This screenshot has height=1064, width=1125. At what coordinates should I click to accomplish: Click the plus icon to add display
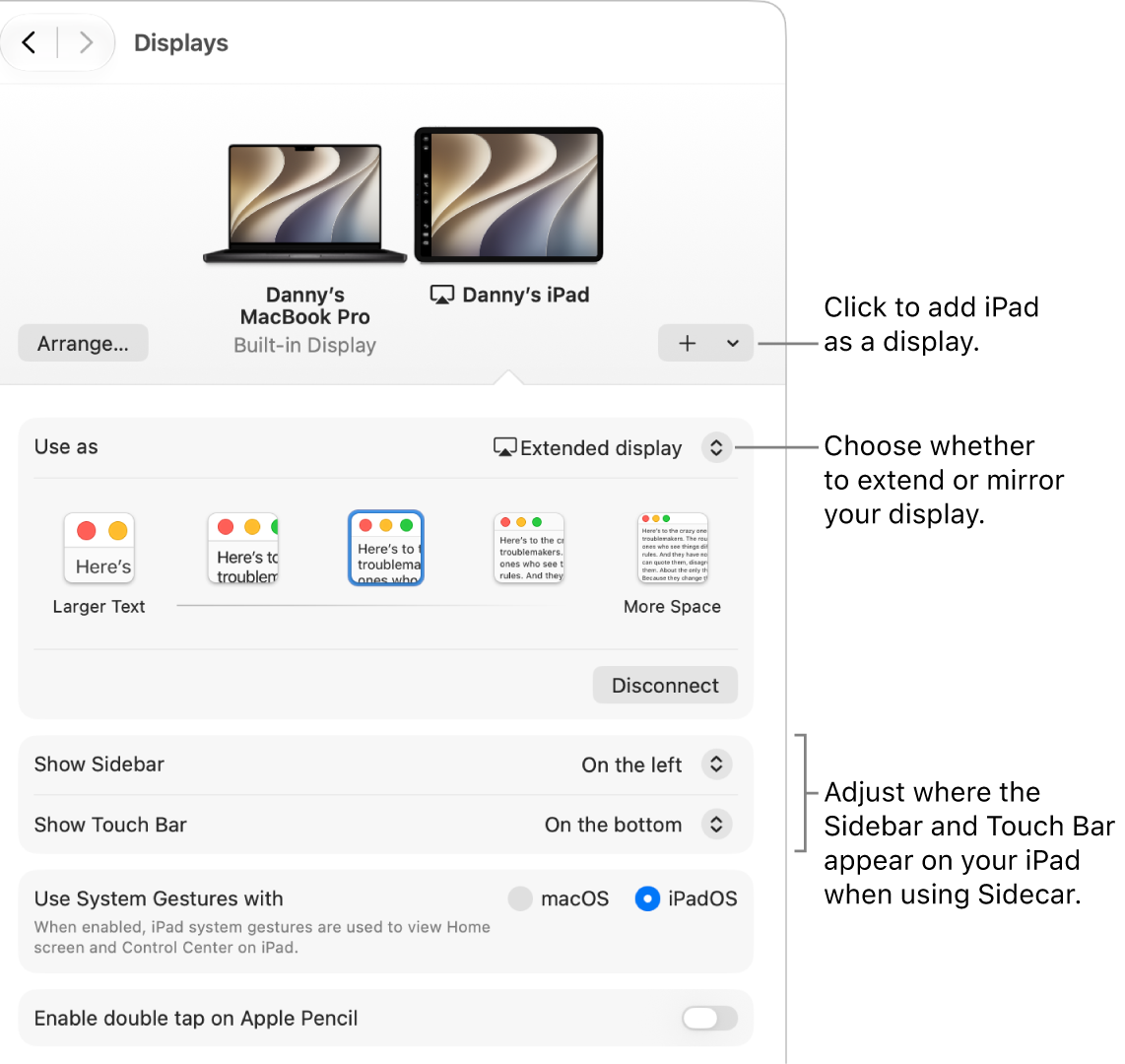click(x=687, y=343)
